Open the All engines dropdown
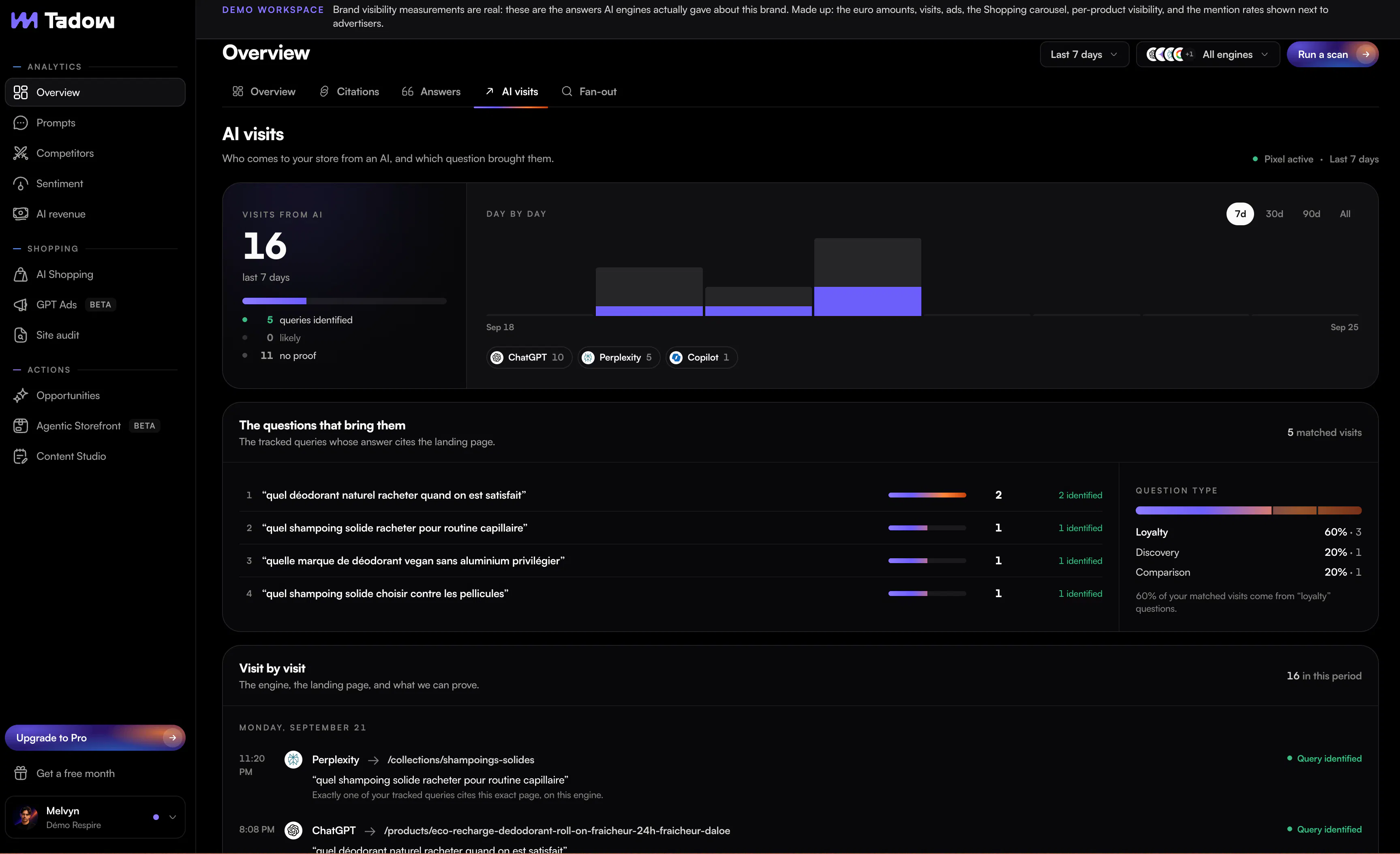 [1207, 55]
